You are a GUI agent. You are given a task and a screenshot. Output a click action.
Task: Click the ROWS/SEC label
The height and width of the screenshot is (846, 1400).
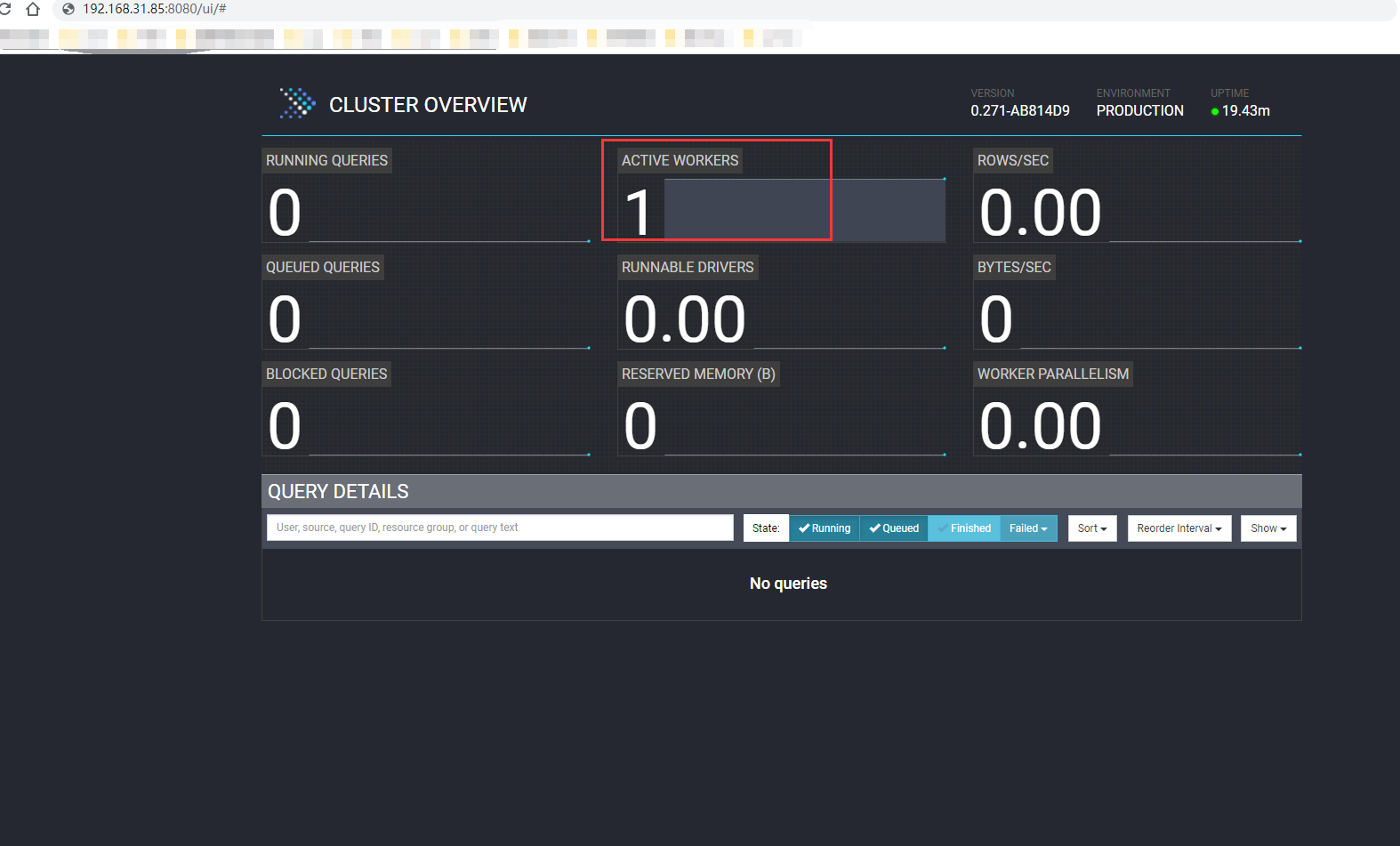(1013, 161)
